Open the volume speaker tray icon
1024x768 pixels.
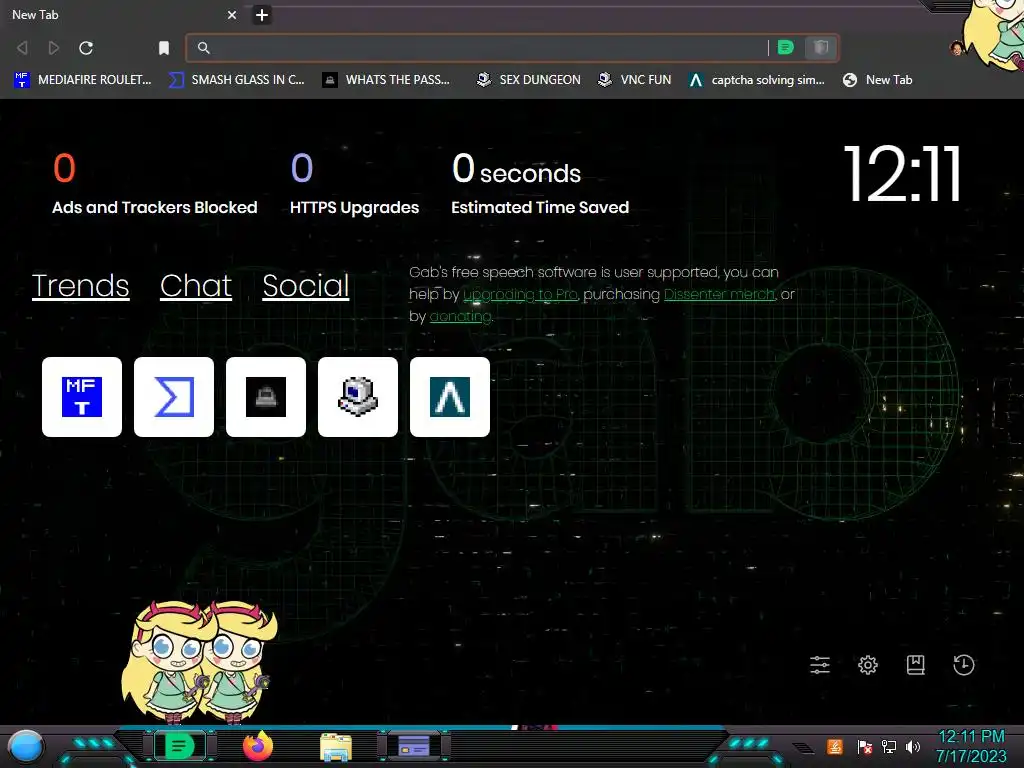coord(913,747)
